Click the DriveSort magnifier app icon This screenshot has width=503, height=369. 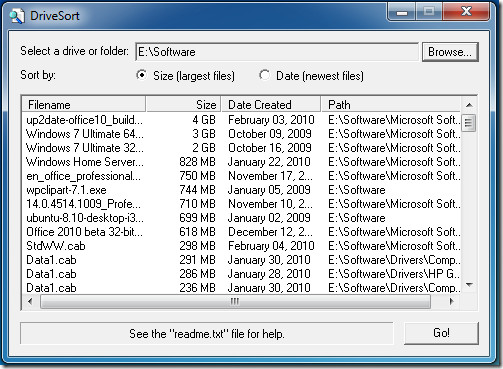tap(17, 16)
